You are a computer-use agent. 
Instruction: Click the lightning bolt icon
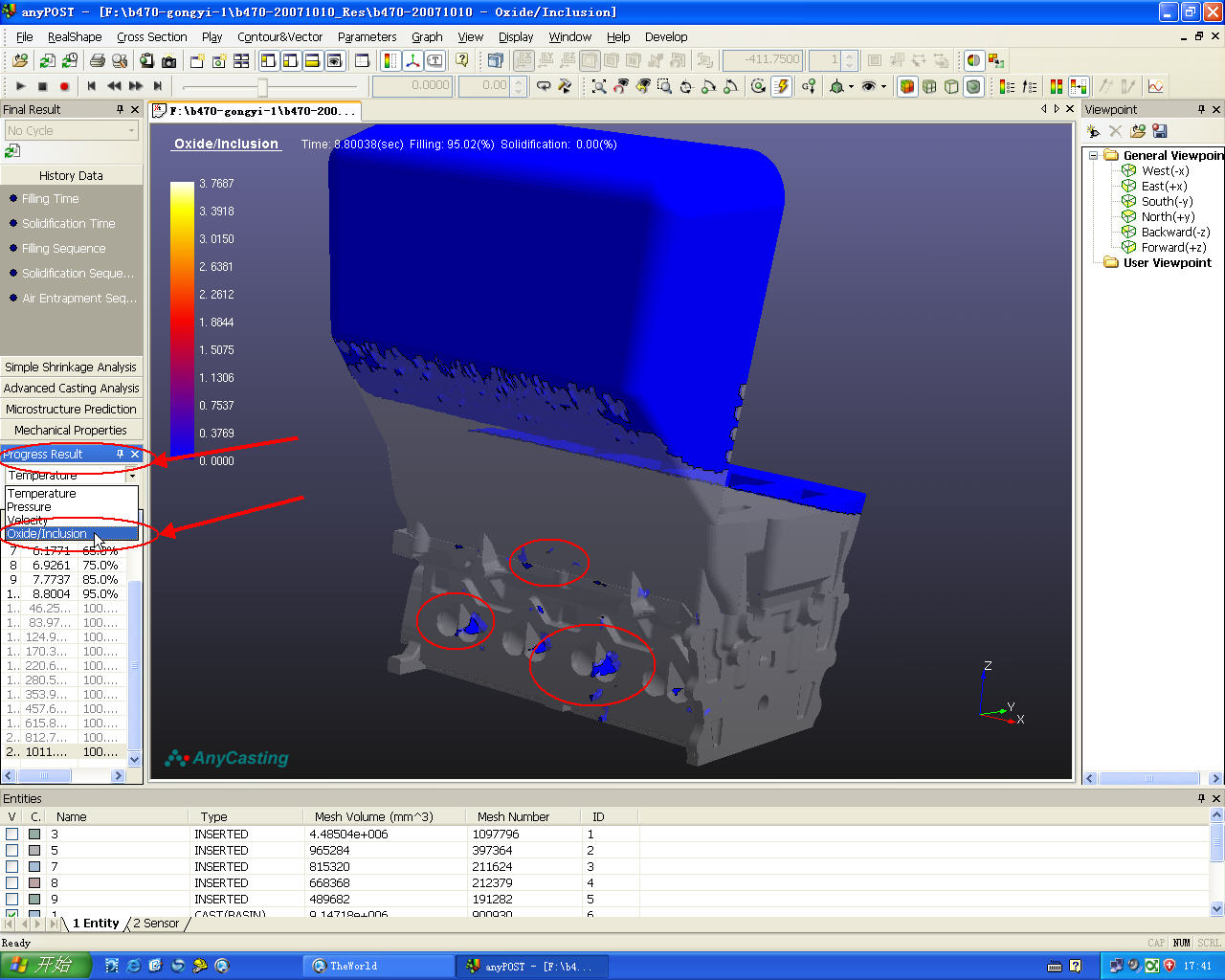pos(782,86)
